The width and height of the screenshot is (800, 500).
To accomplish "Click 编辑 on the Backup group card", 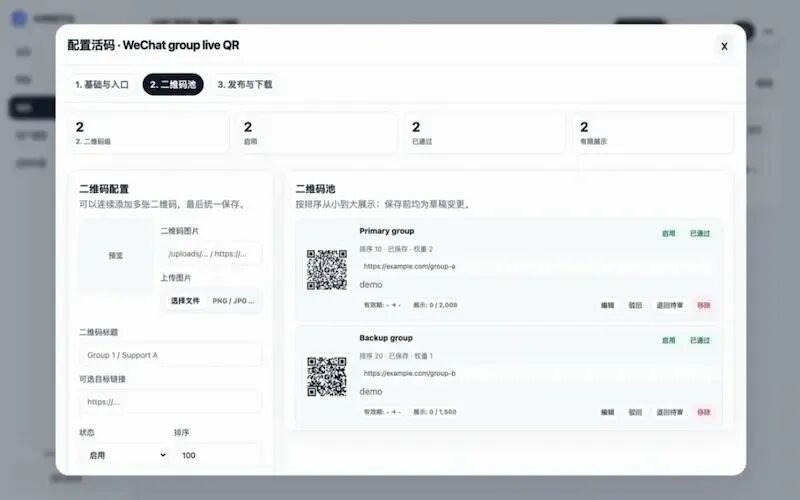I will pyautogui.click(x=607, y=412).
